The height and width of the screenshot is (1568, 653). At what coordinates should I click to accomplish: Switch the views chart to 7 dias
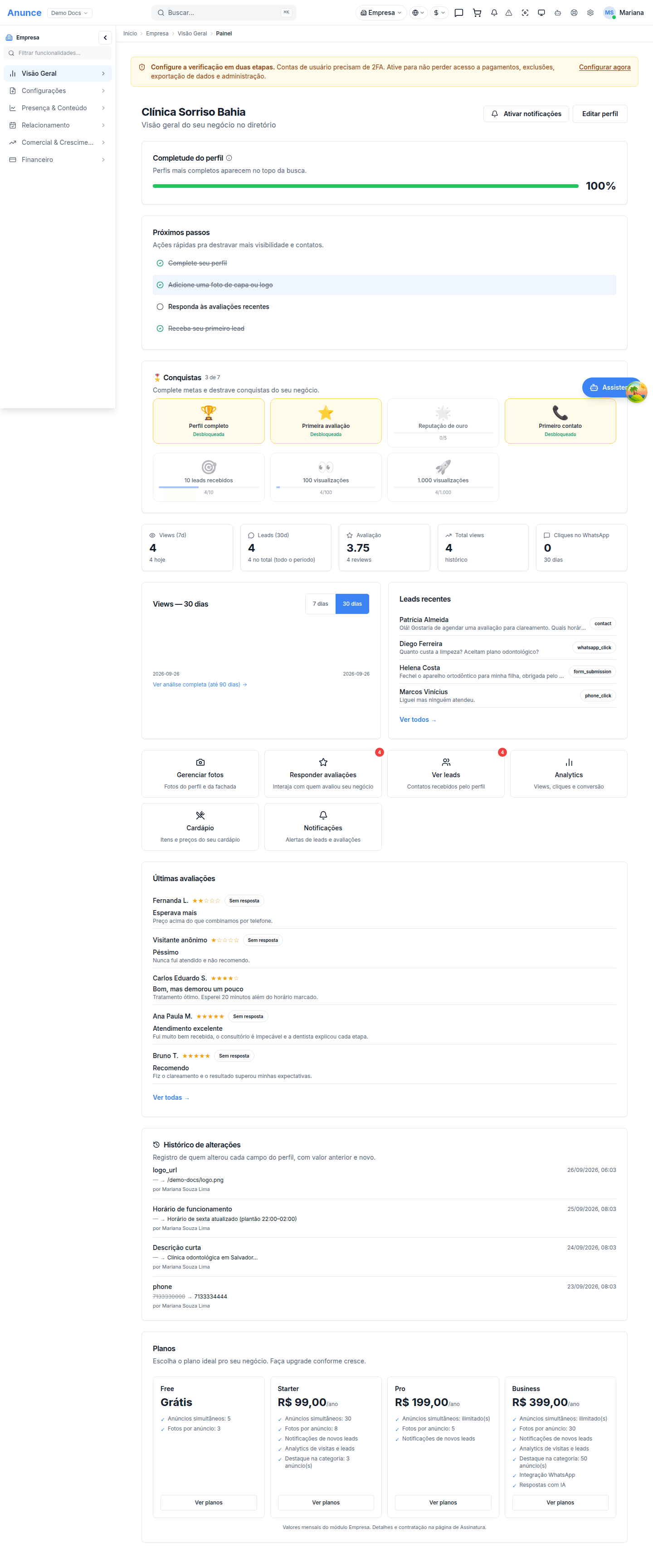pyautogui.click(x=320, y=604)
